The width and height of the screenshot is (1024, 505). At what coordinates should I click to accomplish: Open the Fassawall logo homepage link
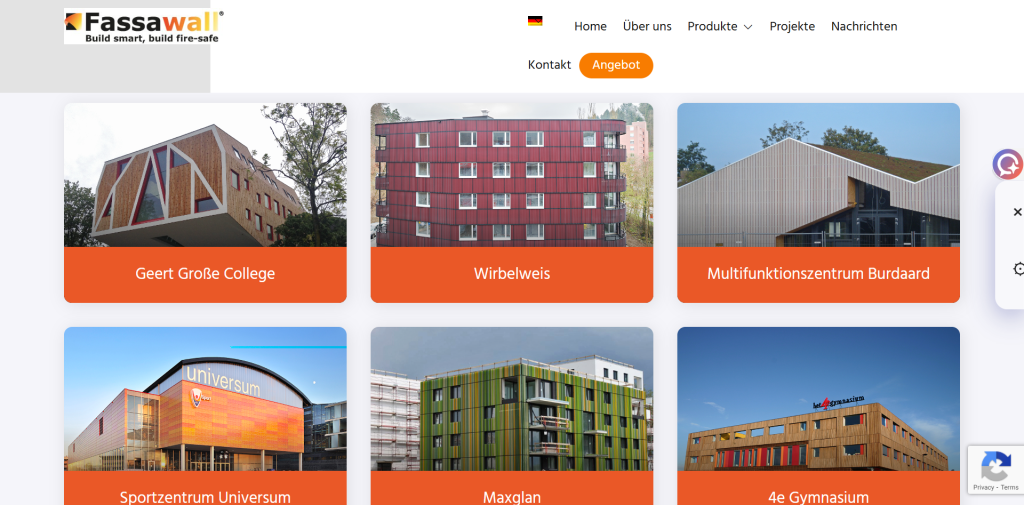click(x=144, y=27)
